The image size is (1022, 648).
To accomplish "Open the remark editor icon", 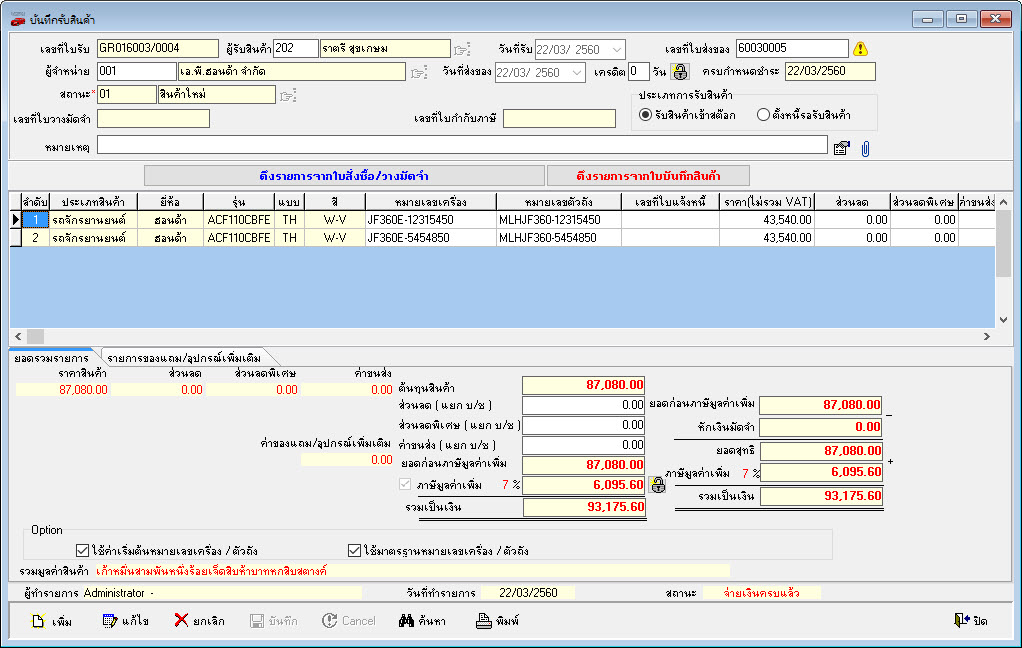I will [x=841, y=148].
